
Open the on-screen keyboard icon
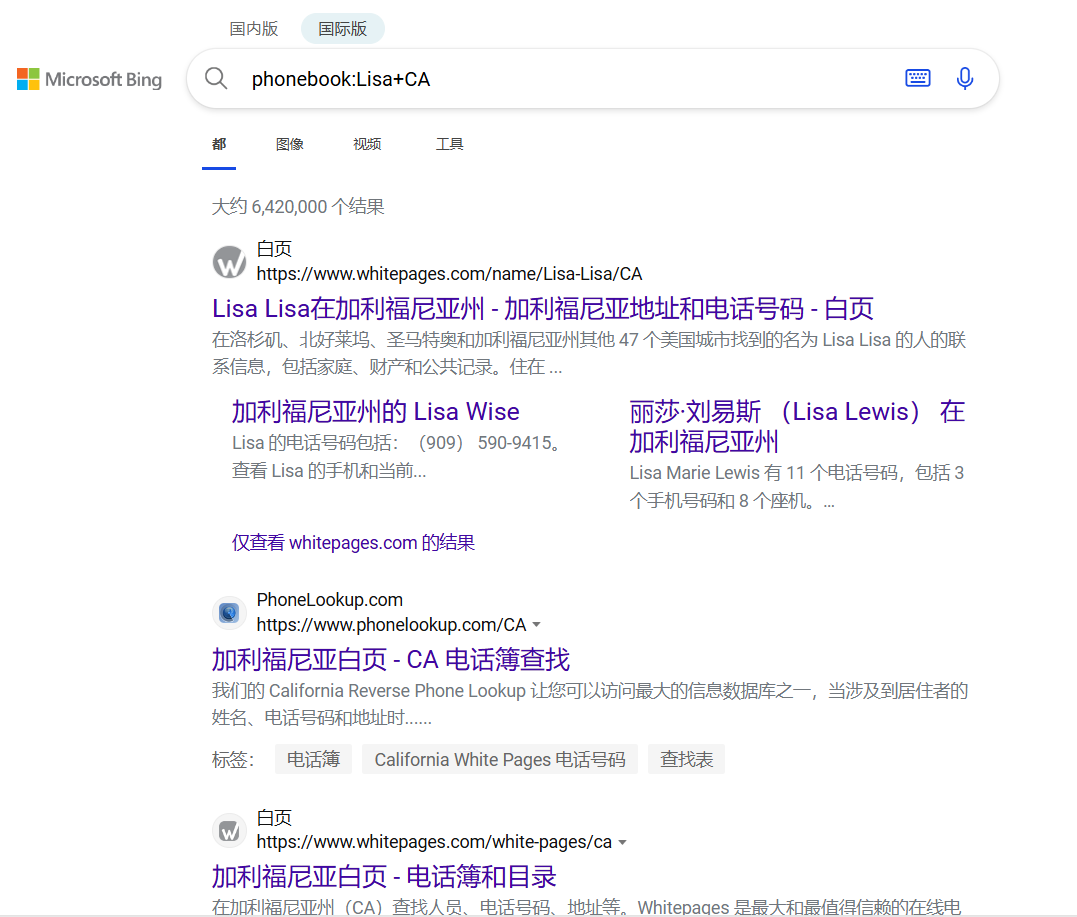coord(918,78)
